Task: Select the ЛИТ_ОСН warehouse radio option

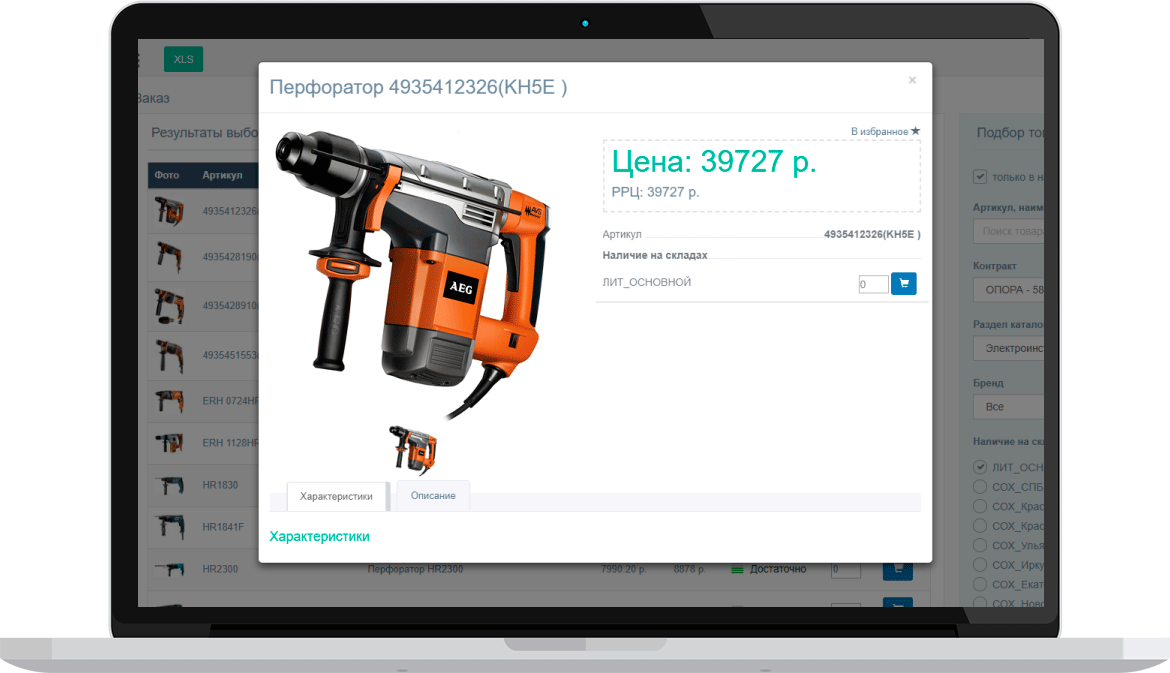Action: click(980, 467)
